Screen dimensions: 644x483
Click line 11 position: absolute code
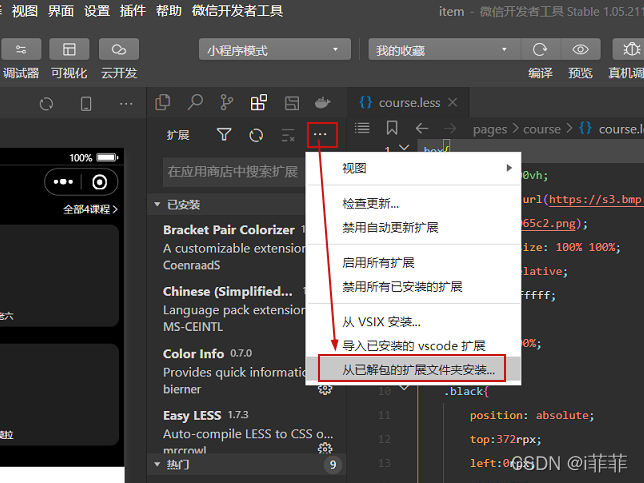pyautogui.click(x=532, y=415)
